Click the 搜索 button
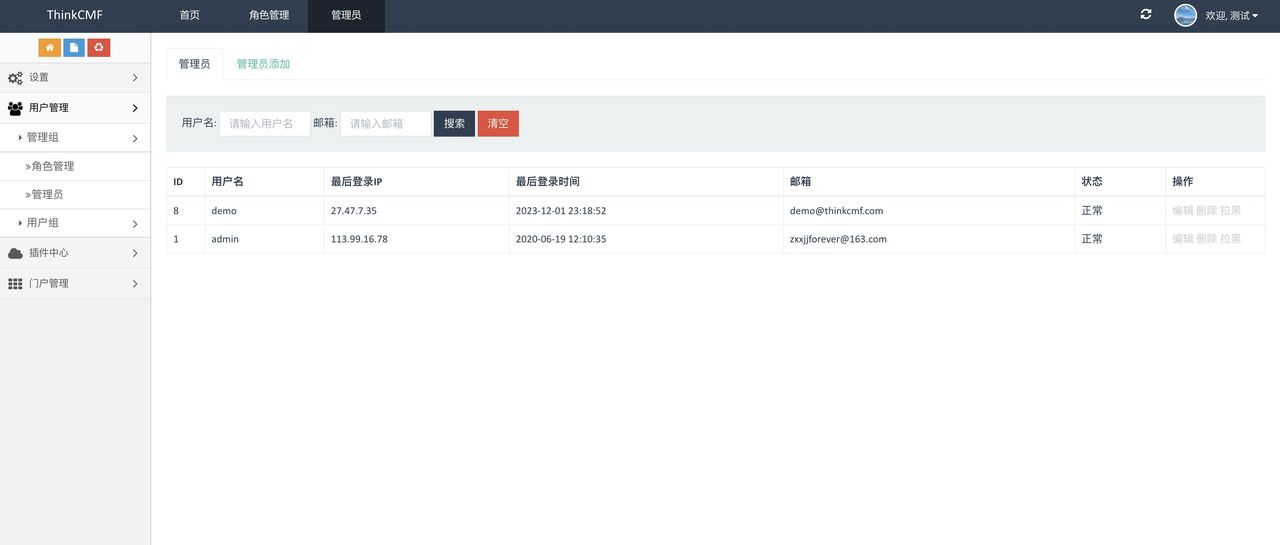The height and width of the screenshot is (545, 1280). [x=454, y=124]
